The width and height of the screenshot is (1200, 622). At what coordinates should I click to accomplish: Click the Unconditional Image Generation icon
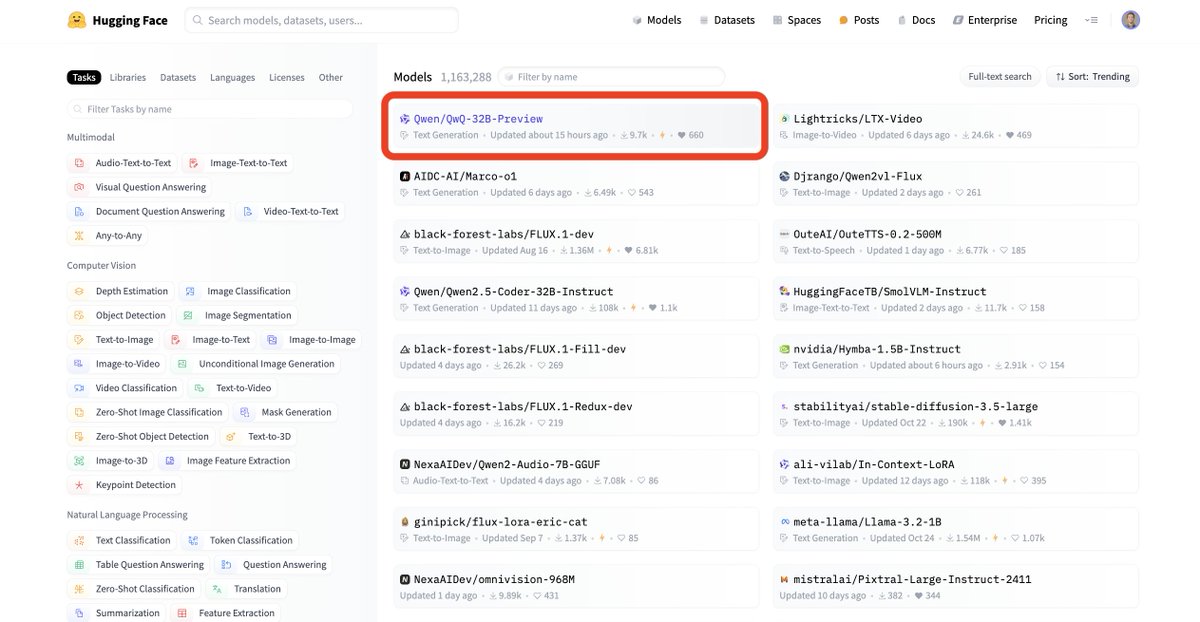[x=183, y=364]
